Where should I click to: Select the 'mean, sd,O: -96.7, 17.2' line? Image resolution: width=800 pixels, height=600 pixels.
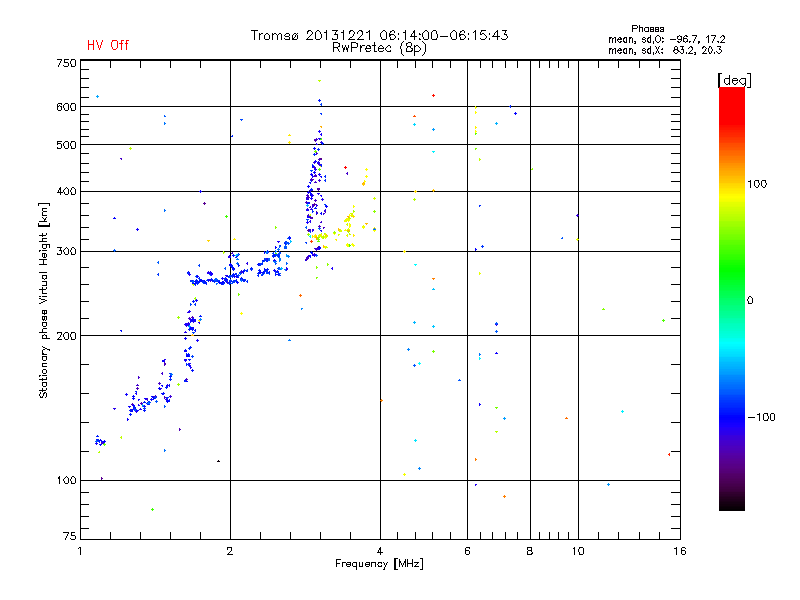667,39
